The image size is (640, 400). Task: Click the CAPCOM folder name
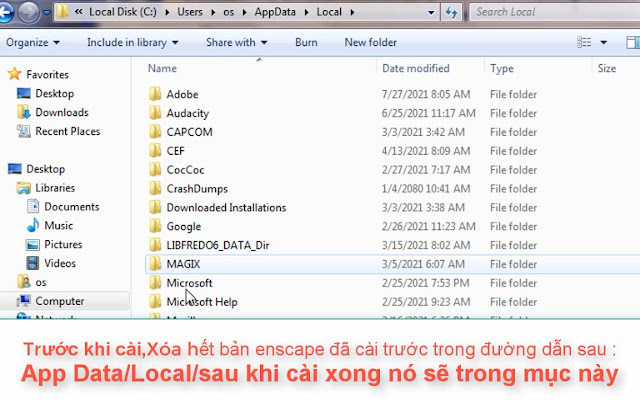pos(189,132)
